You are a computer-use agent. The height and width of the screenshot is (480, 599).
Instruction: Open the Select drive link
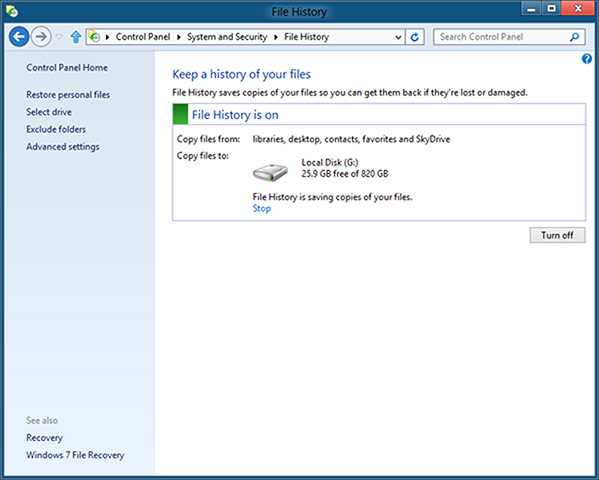[x=49, y=112]
